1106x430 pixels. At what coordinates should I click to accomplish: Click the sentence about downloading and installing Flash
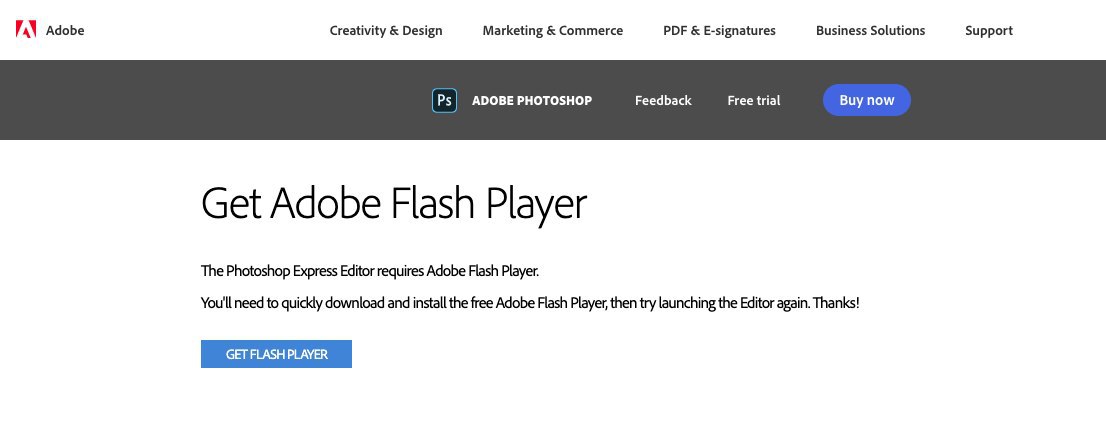point(530,303)
